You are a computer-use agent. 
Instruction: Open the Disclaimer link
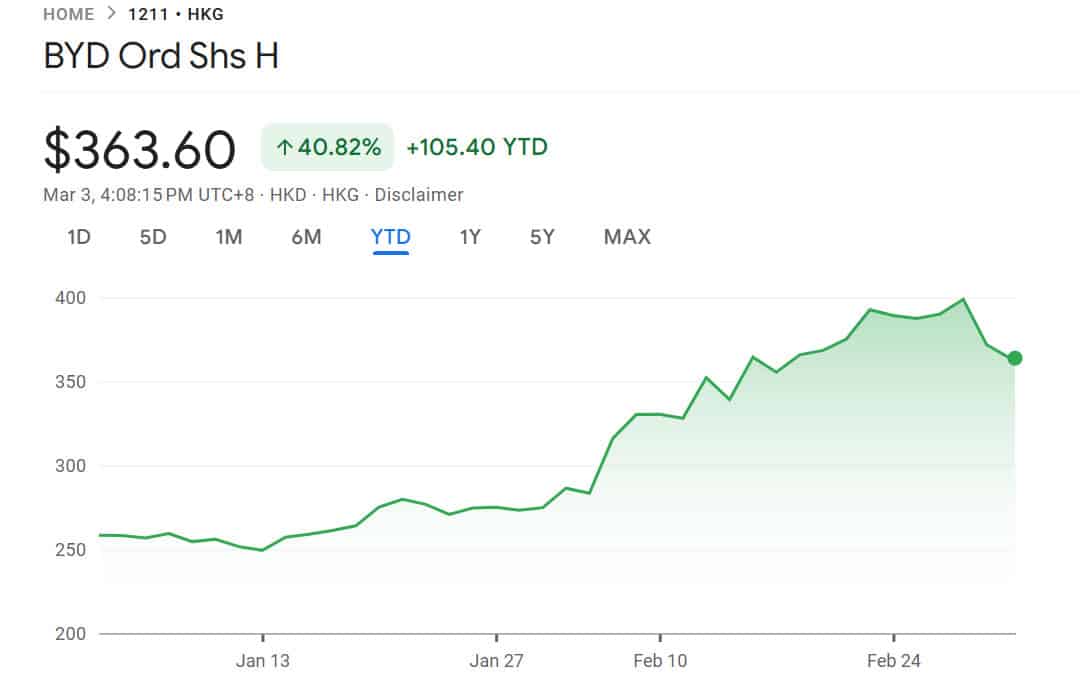(x=418, y=195)
